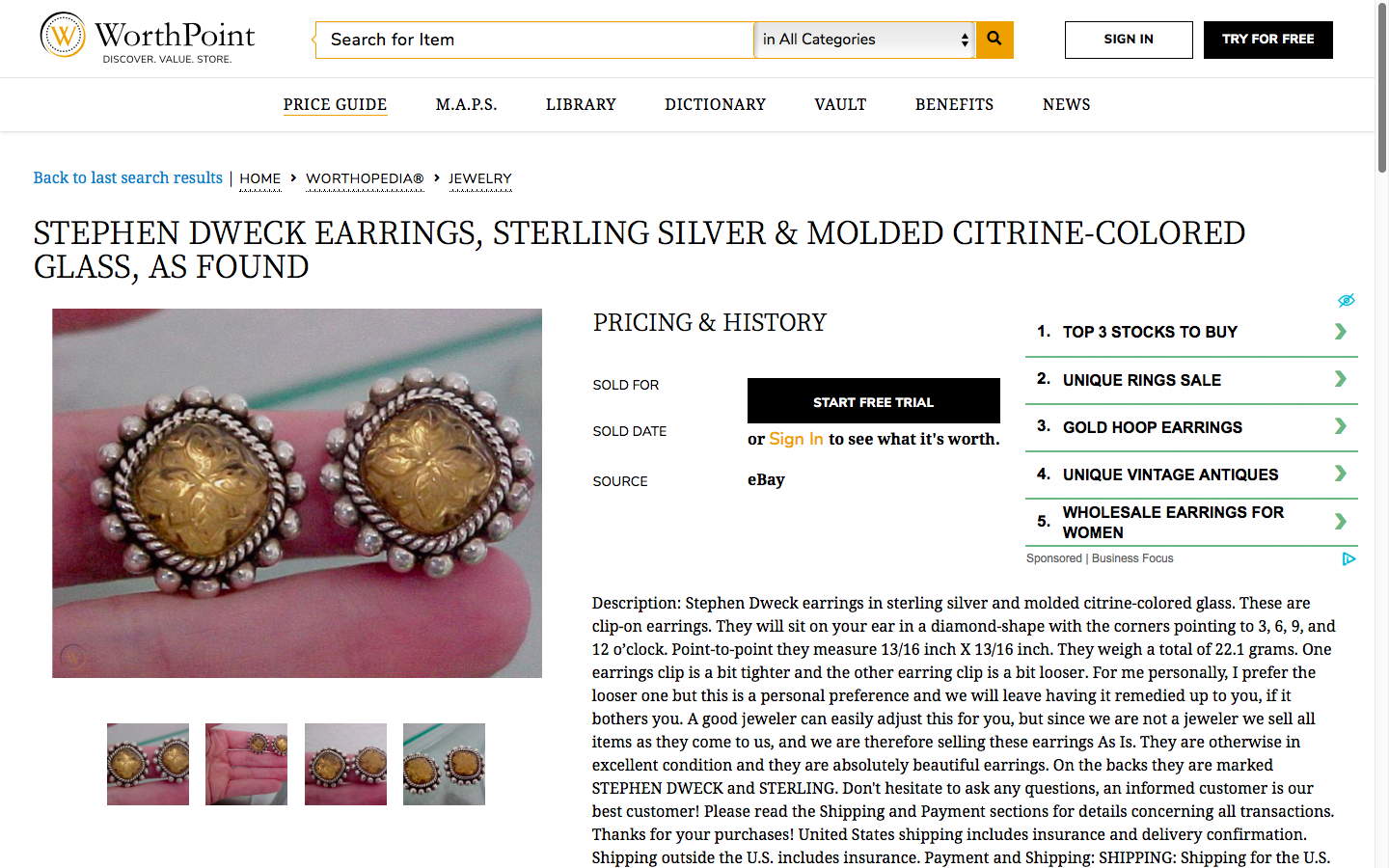The width and height of the screenshot is (1389, 868).
Task: Click the AdChoices triangle icon
Action: pyautogui.click(x=1348, y=558)
